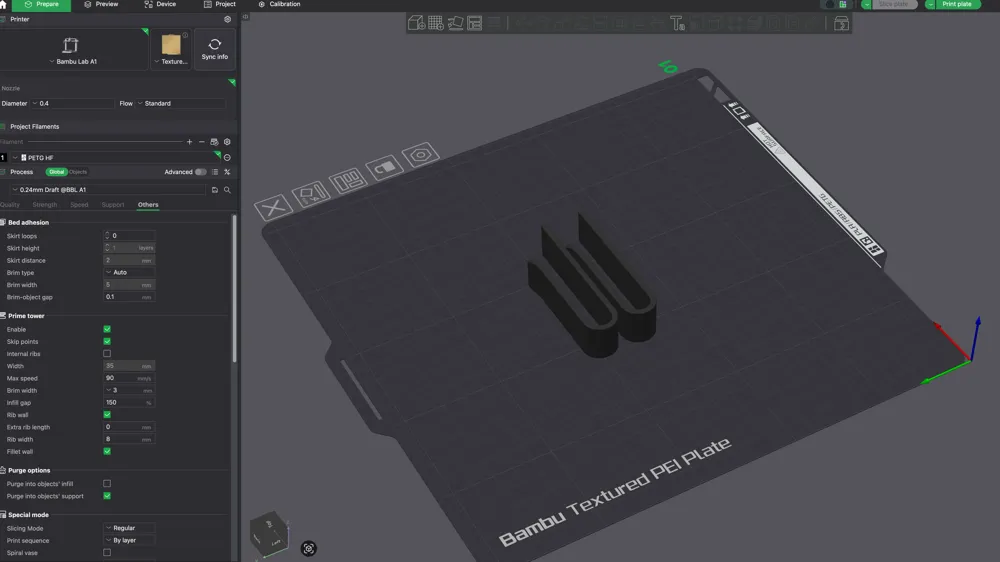Toggle the Fillet wall checkbox
Screen dimensions: 1000x562
point(107,451)
